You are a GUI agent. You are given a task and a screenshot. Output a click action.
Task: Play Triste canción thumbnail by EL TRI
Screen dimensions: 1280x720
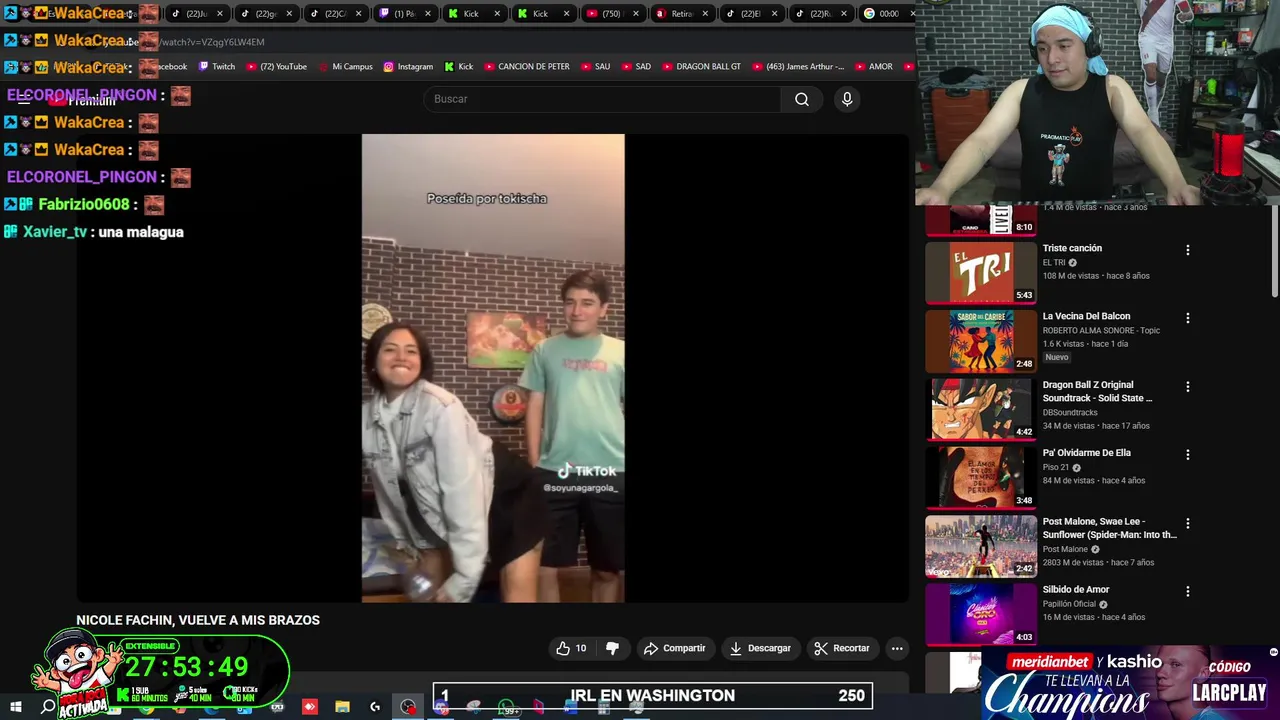coord(981,272)
